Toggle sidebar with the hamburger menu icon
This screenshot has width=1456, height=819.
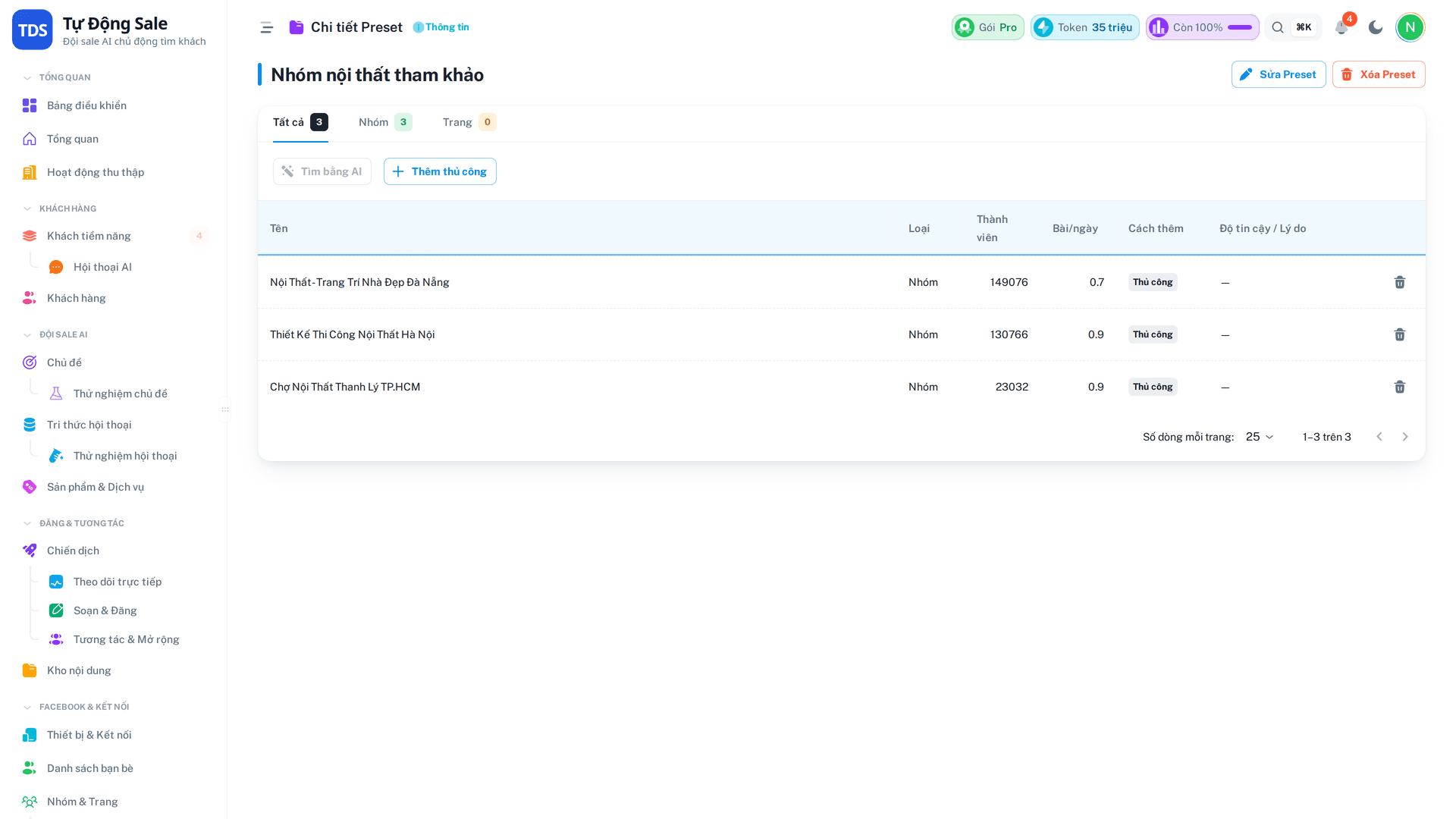(266, 27)
